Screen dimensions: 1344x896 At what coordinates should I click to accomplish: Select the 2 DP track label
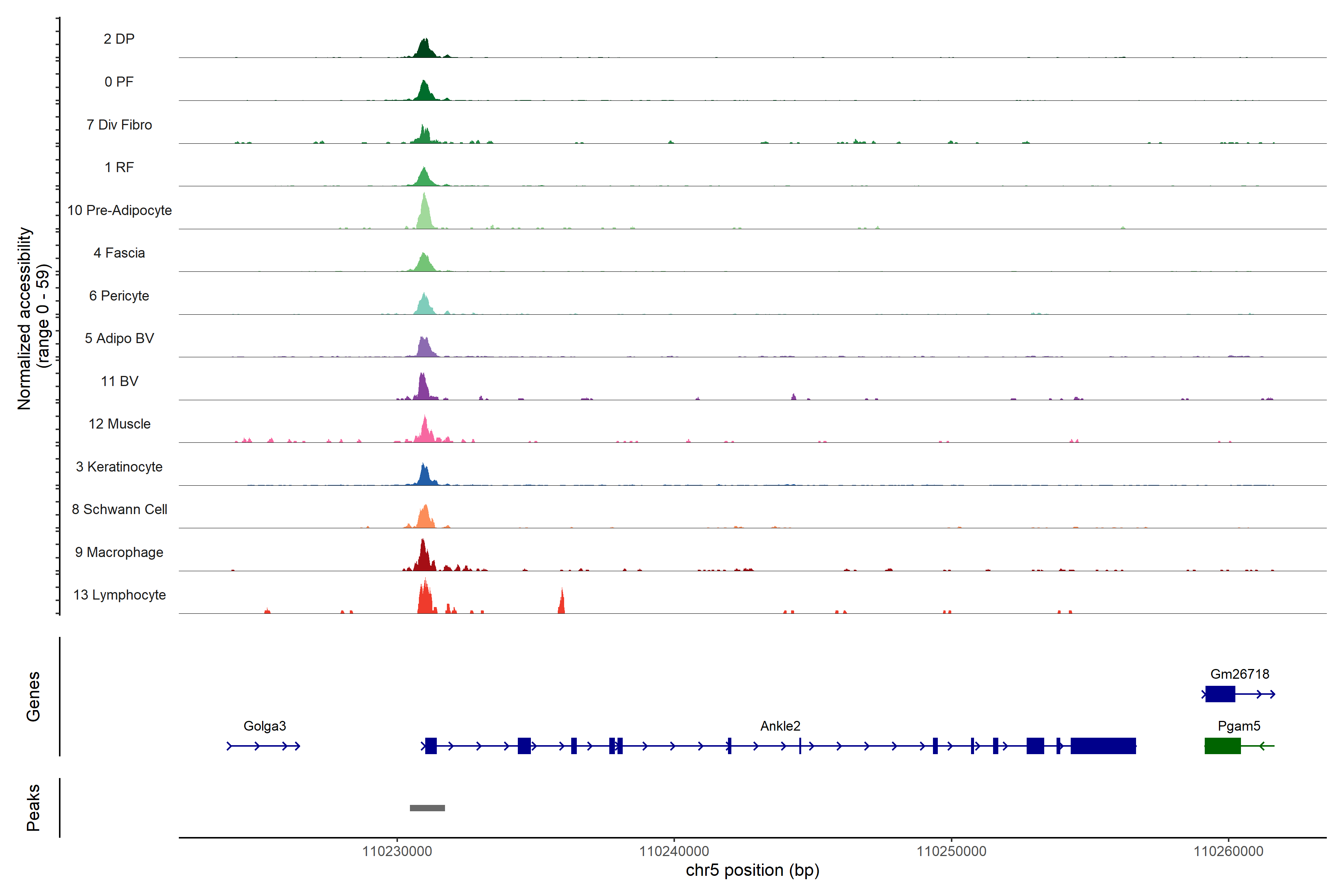[119, 39]
